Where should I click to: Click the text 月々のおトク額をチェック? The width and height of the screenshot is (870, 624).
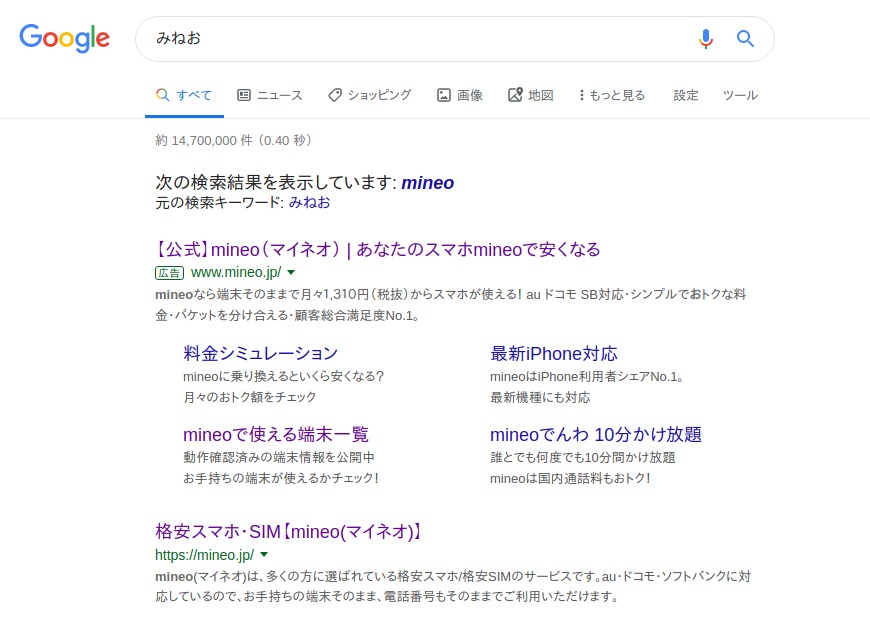(x=250, y=397)
